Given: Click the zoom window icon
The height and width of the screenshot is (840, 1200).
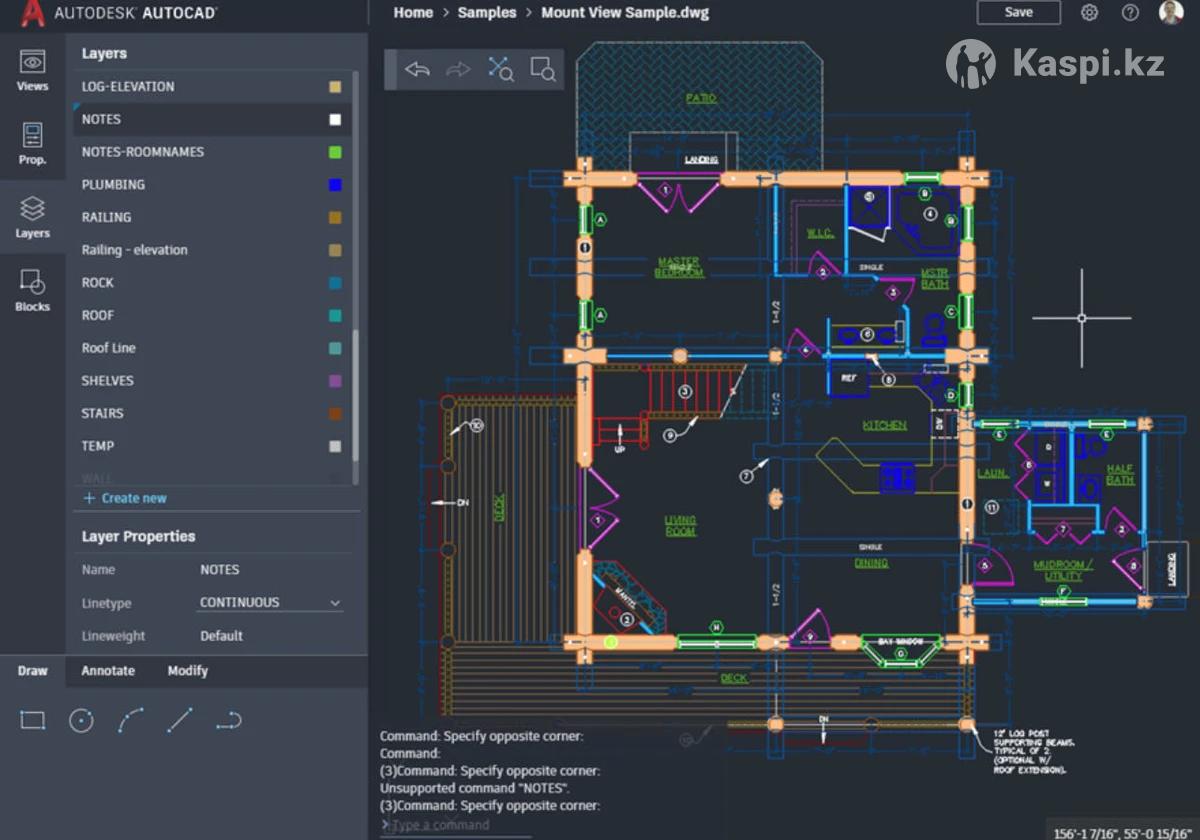Looking at the screenshot, I should (x=542, y=69).
